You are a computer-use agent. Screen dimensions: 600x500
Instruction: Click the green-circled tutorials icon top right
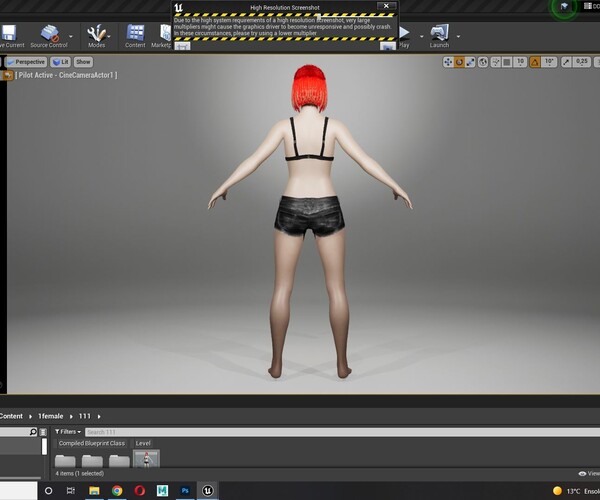564,7
